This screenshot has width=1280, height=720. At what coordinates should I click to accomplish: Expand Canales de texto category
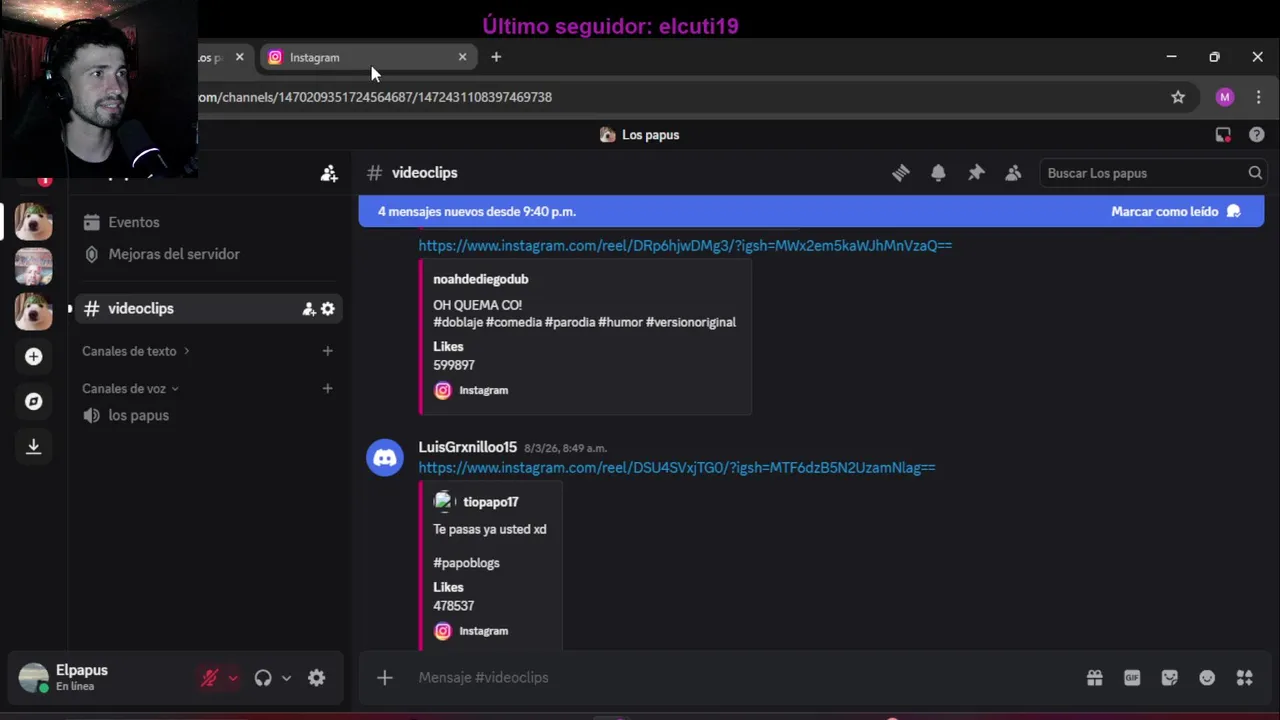[135, 351]
